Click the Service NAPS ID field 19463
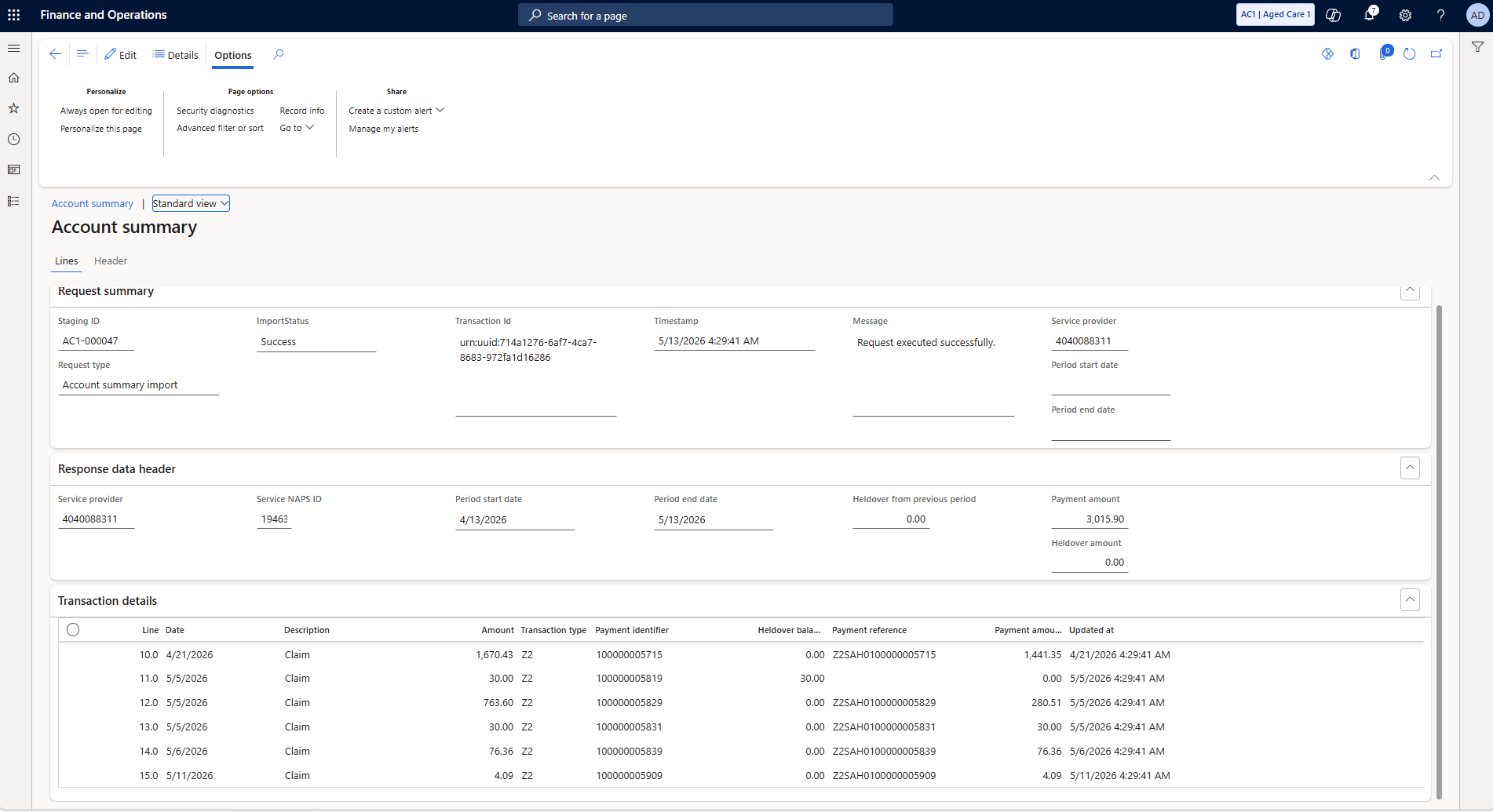1493x812 pixels. [x=274, y=519]
